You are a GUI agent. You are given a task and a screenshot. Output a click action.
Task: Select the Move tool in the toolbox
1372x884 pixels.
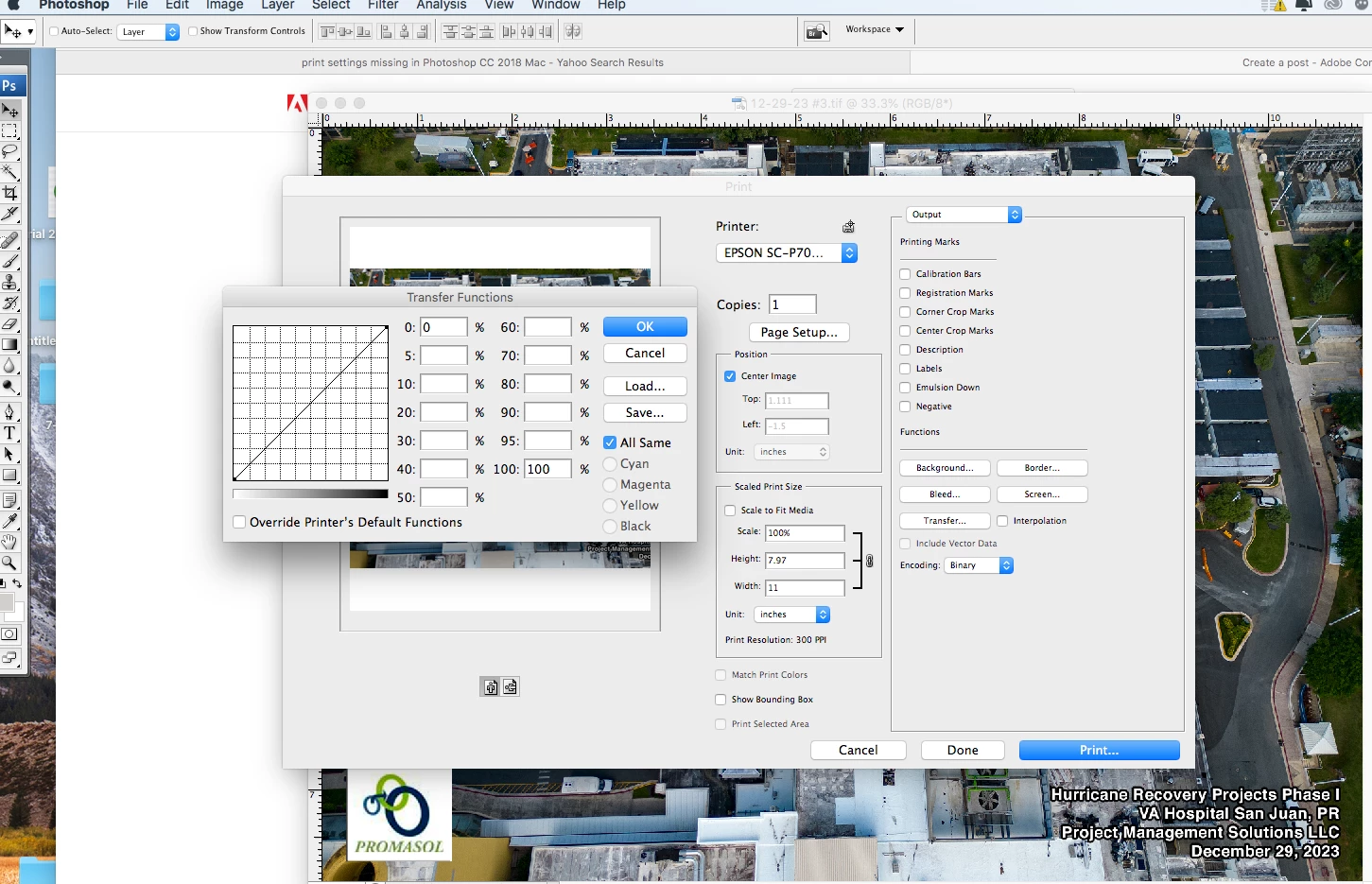[x=10, y=111]
